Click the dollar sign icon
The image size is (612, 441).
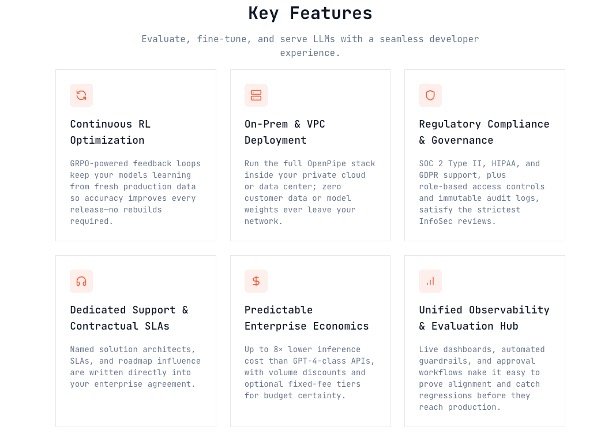(255, 281)
